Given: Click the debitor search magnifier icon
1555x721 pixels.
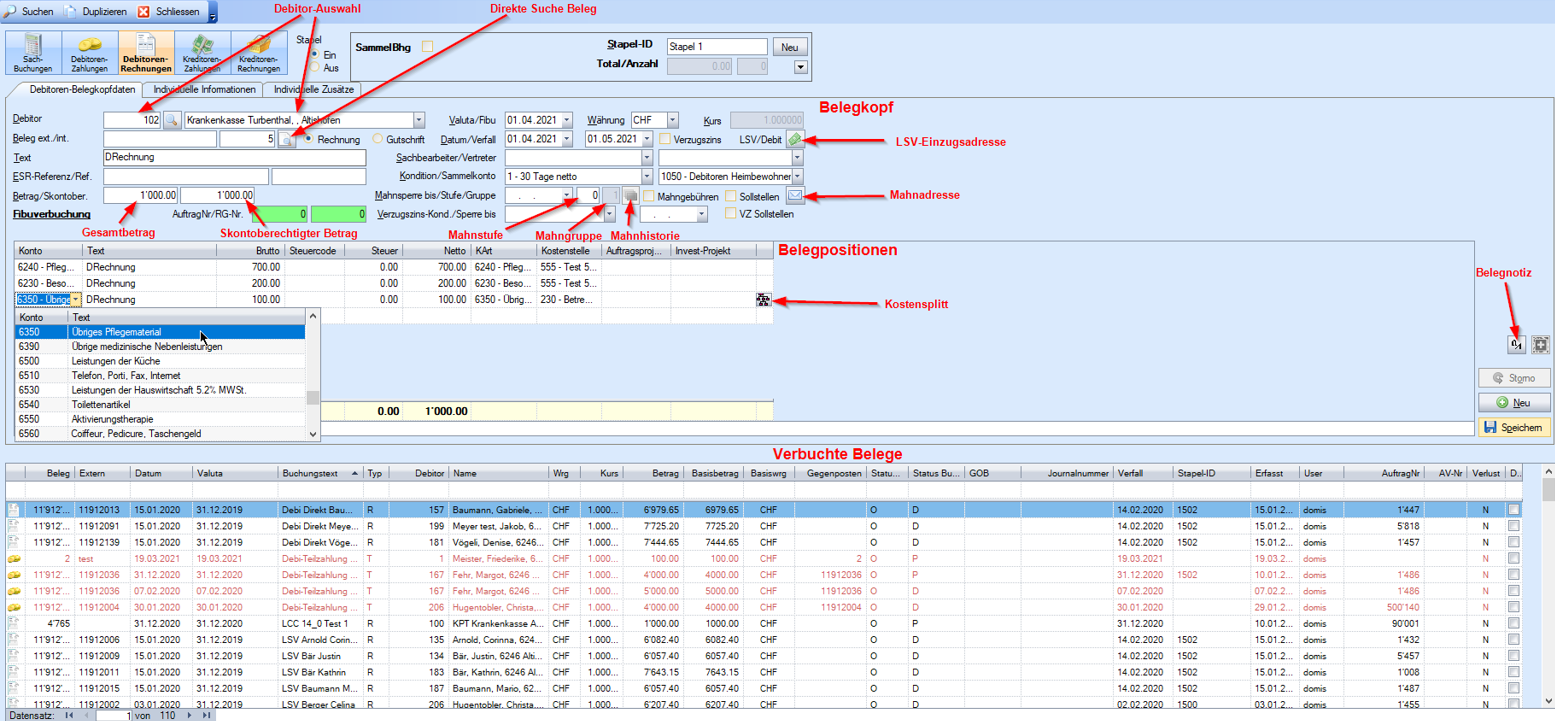Looking at the screenshot, I should [x=171, y=120].
